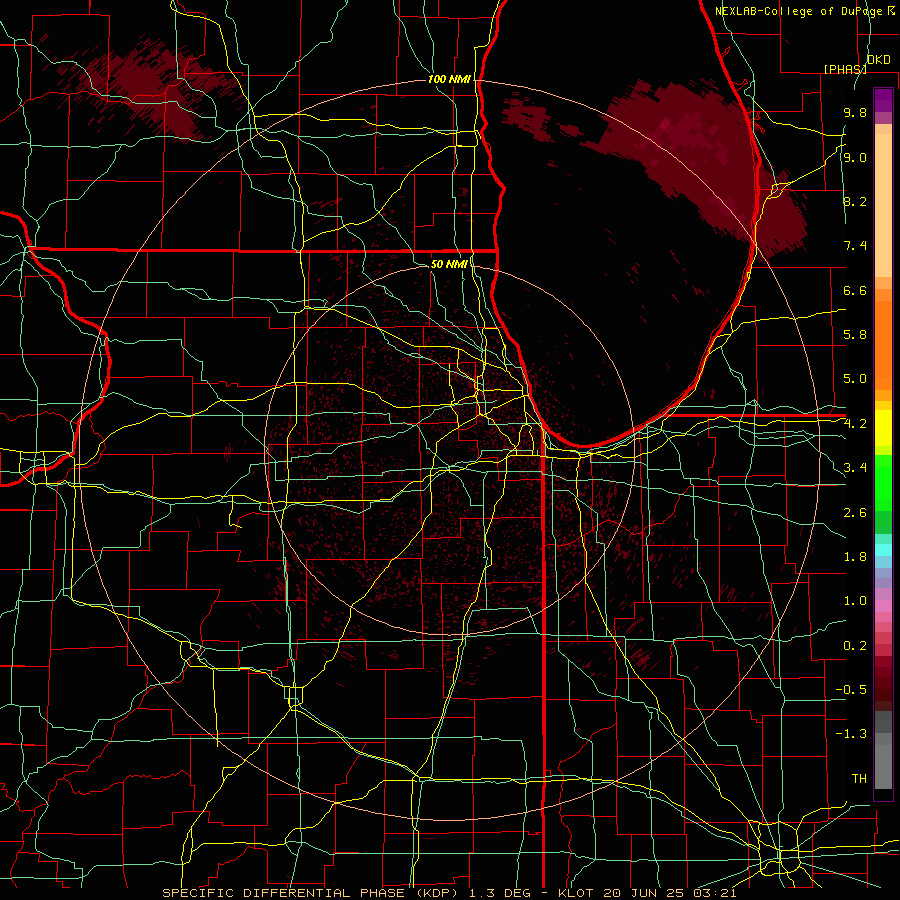Image resolution: width=900 pixels, height=900 pixels.
Task: Click the NEXLAB logo icon beside DuPage
Action: click(891, 11)
